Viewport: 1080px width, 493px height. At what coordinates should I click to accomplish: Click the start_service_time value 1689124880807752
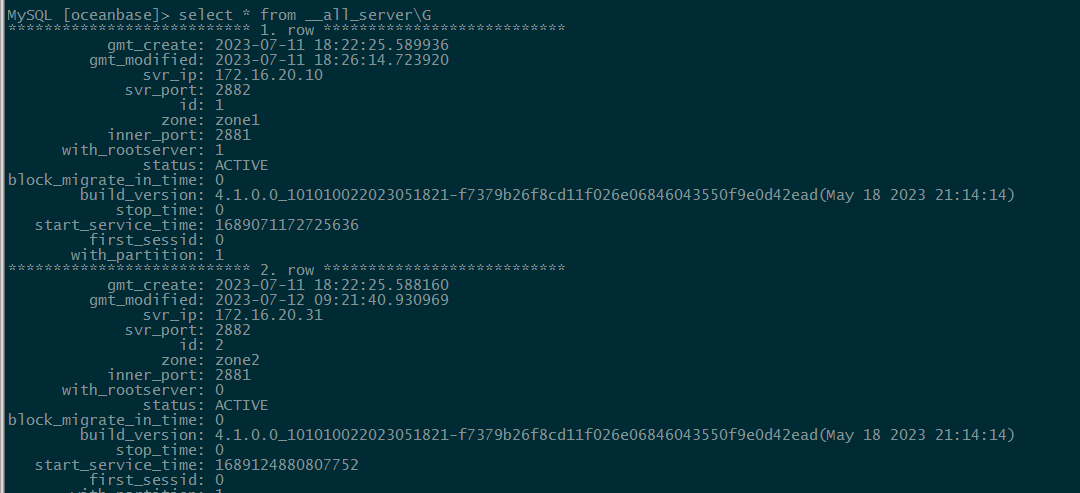[287, 465]
